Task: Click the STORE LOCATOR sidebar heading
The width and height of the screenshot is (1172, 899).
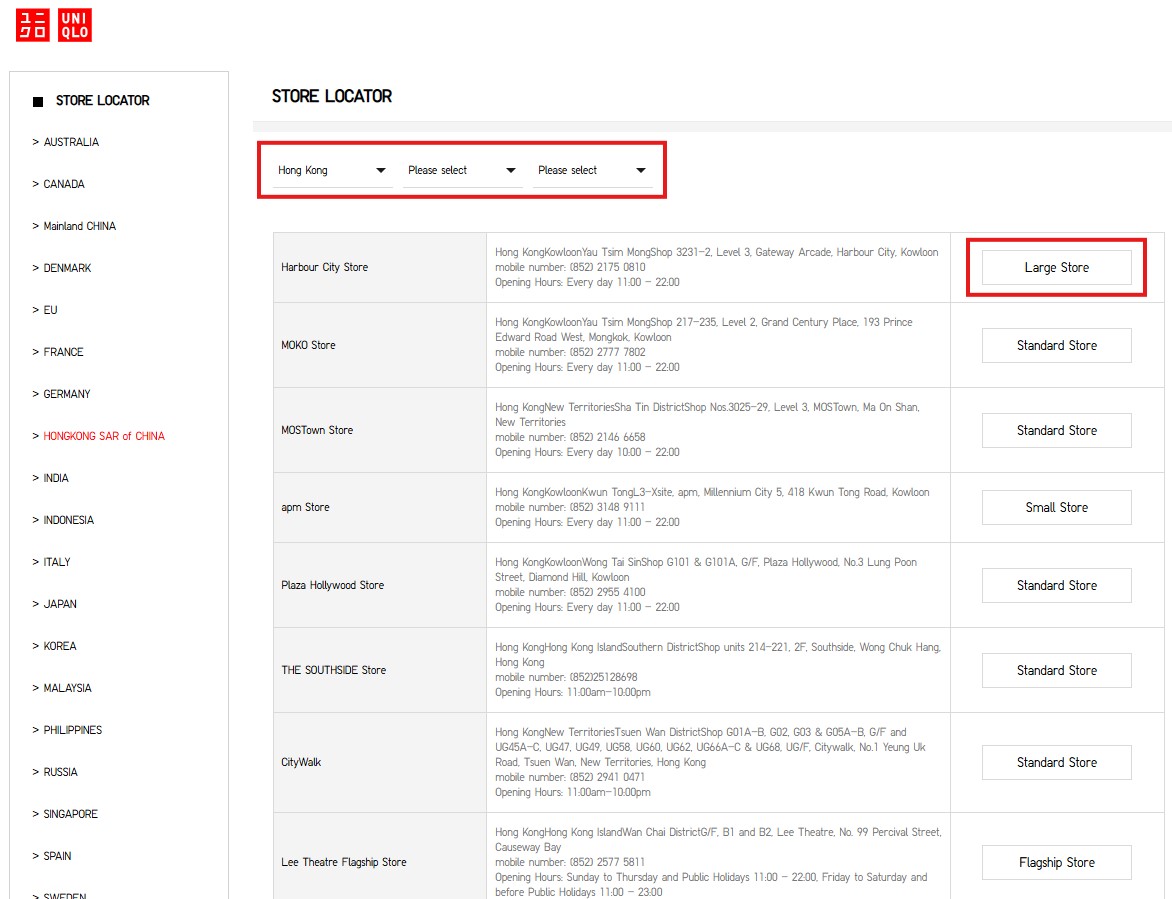Action: click(x=102, y=101)
